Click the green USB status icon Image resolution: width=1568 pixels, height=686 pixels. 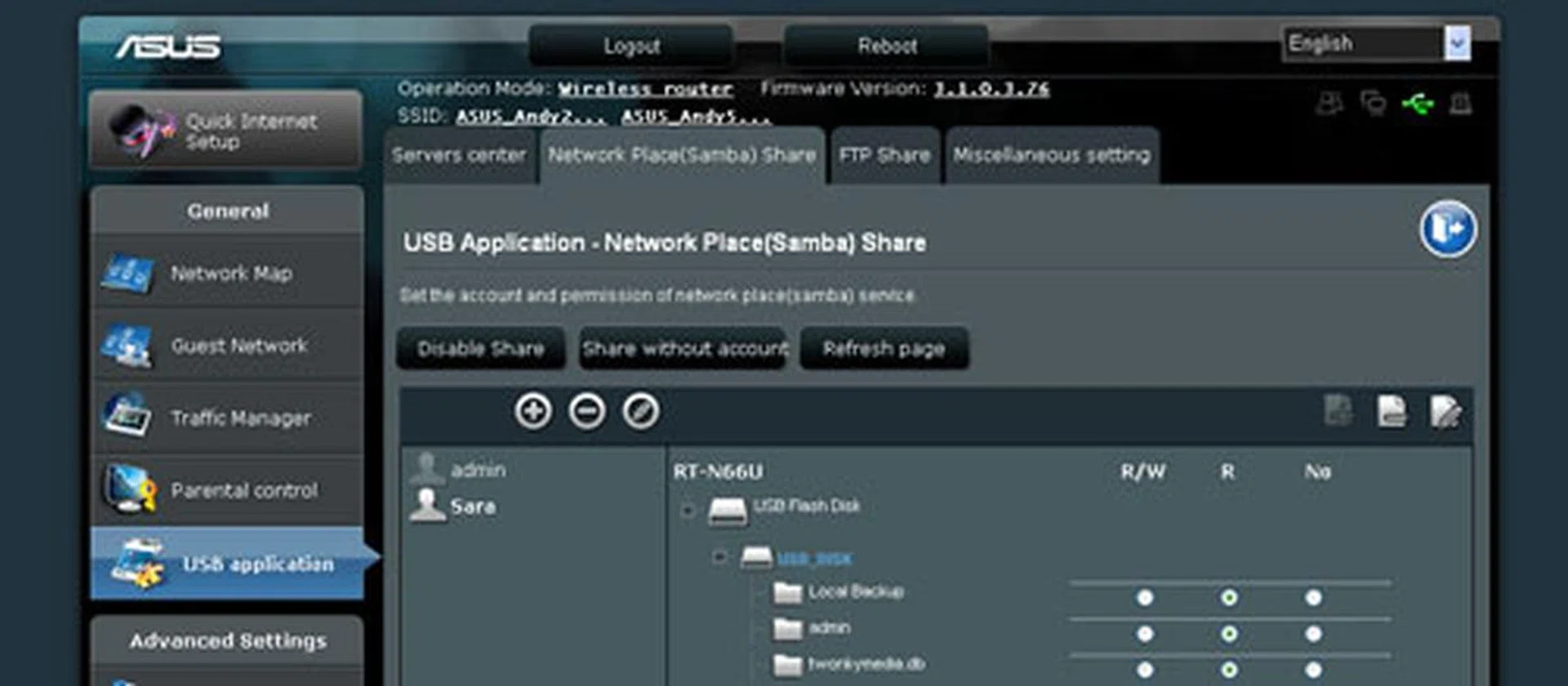[x=1417, y=104]
